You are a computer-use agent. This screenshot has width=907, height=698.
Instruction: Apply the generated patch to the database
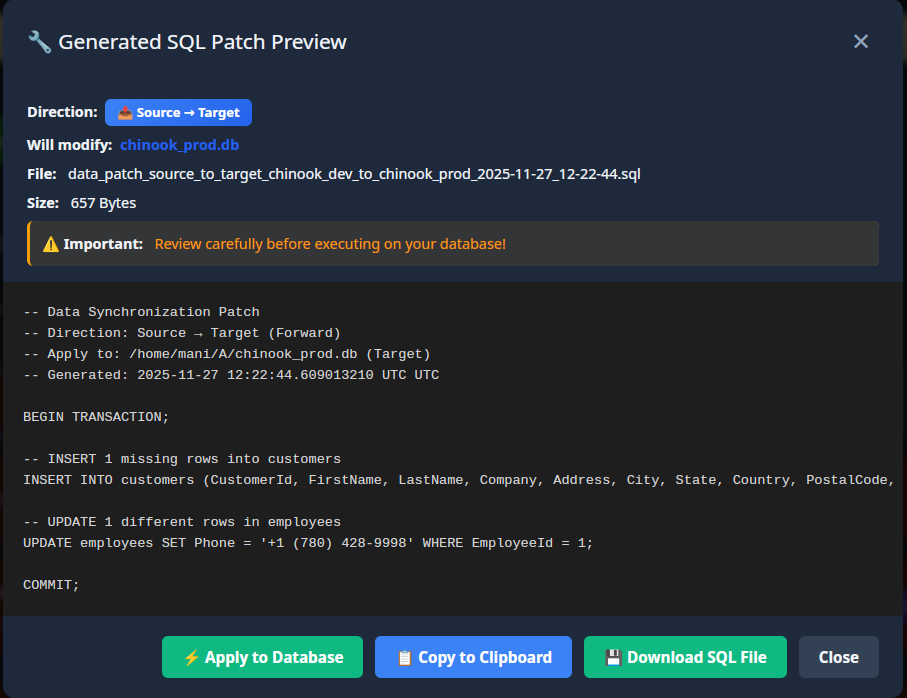262,657
